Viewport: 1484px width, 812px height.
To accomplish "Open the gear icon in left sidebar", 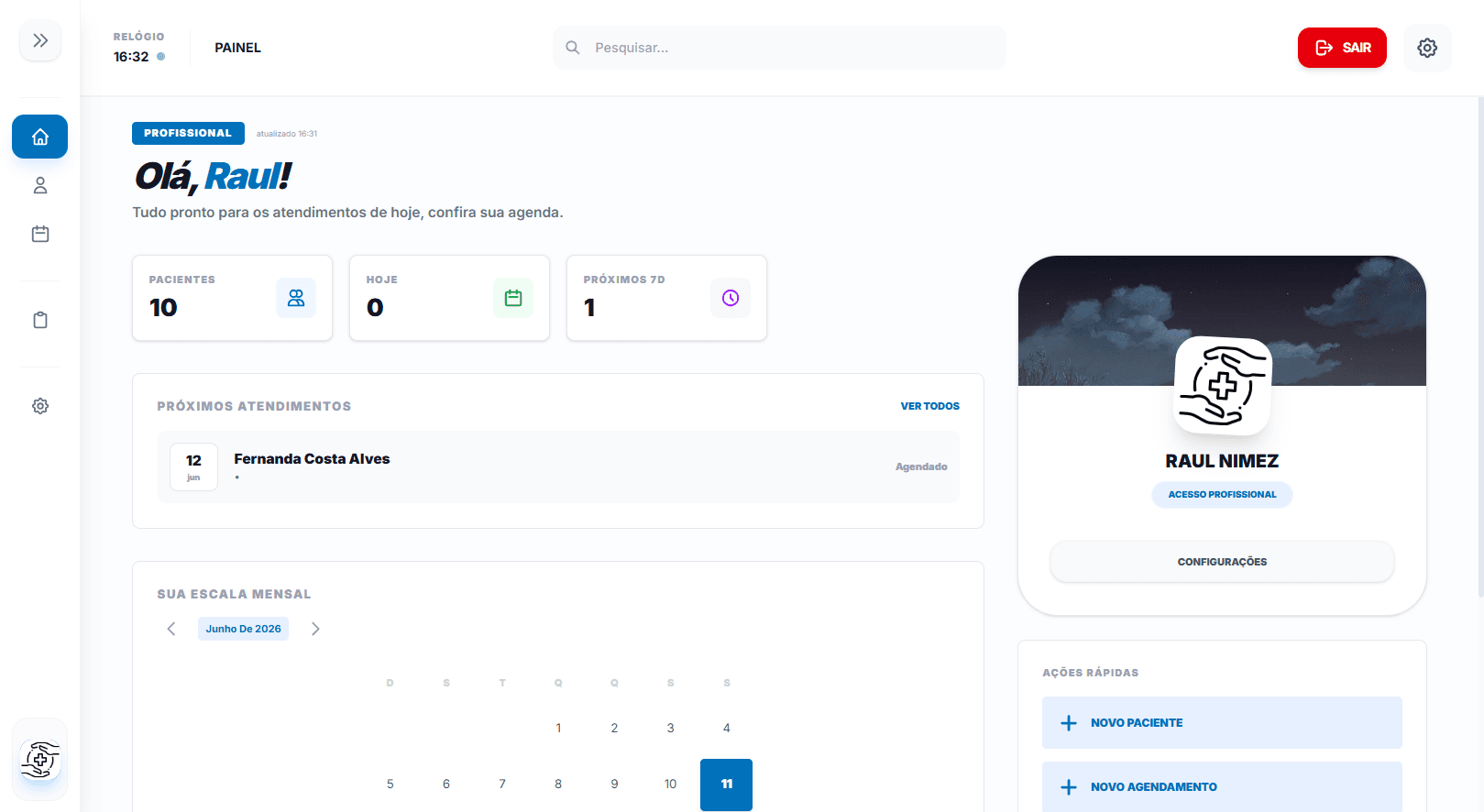I will click(x=39, y=406).
